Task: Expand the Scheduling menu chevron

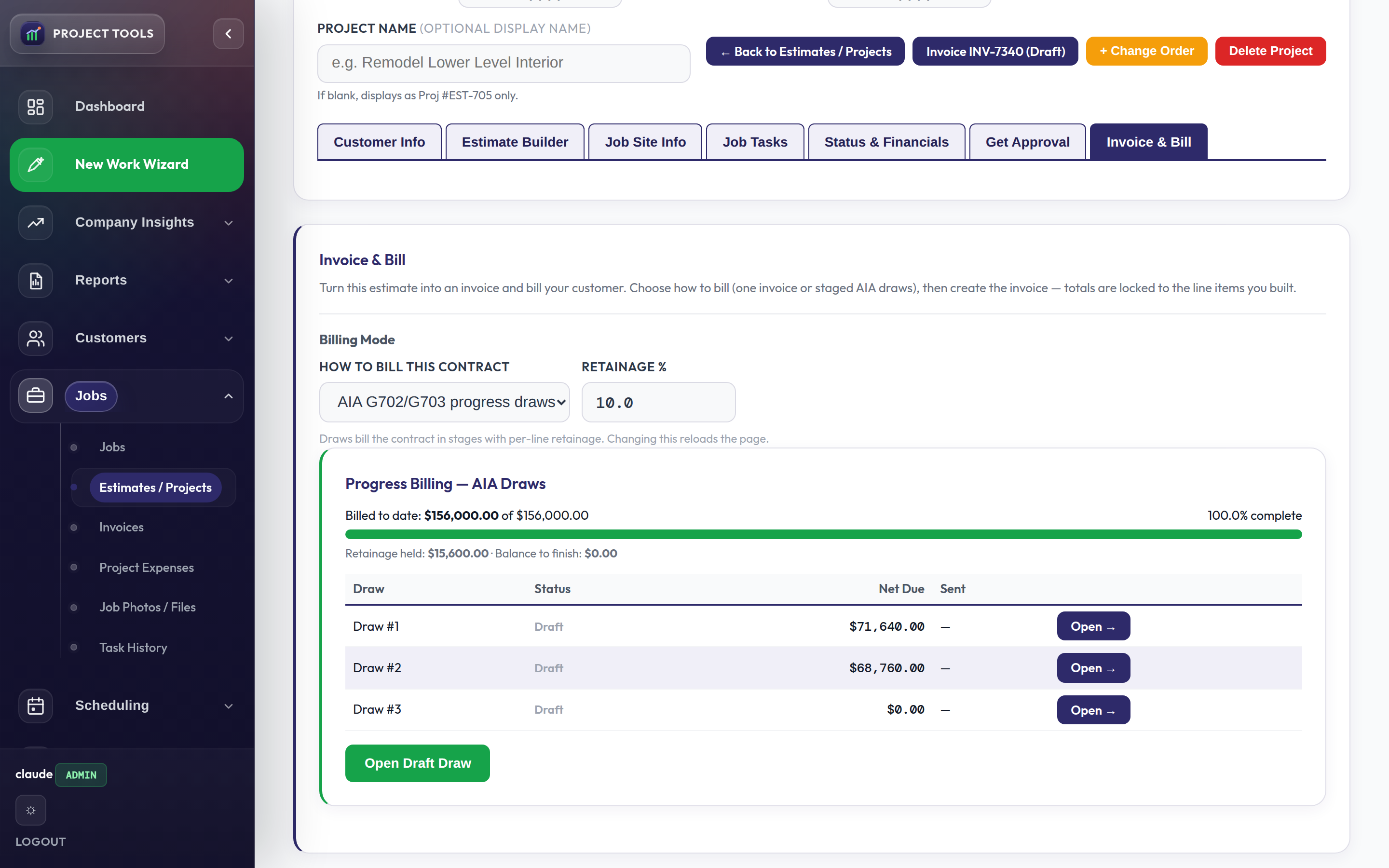Action: pyautogui.click(x=229, y=706)
